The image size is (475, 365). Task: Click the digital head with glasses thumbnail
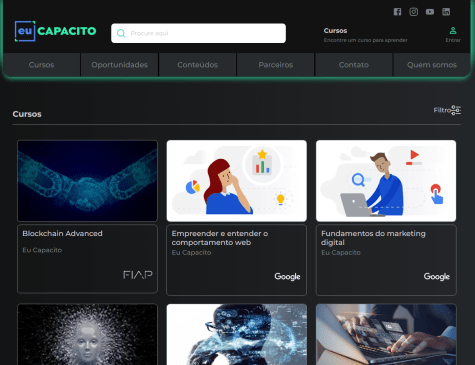pos(237,334)
